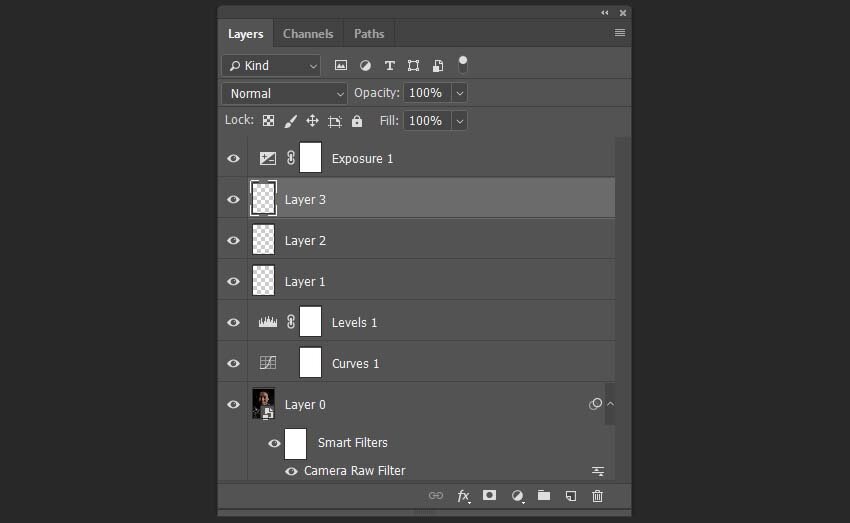Open Fill slider dropdown arrow
The height and width of the screenshot is (523, 850).
460,121
